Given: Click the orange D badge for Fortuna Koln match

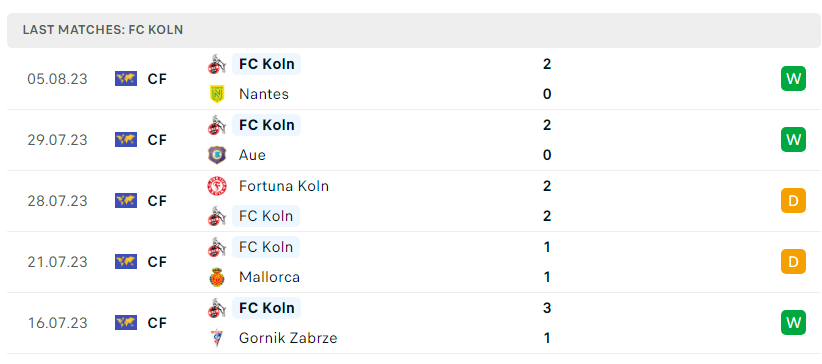Looking at the screenshot, I should 793,201.
